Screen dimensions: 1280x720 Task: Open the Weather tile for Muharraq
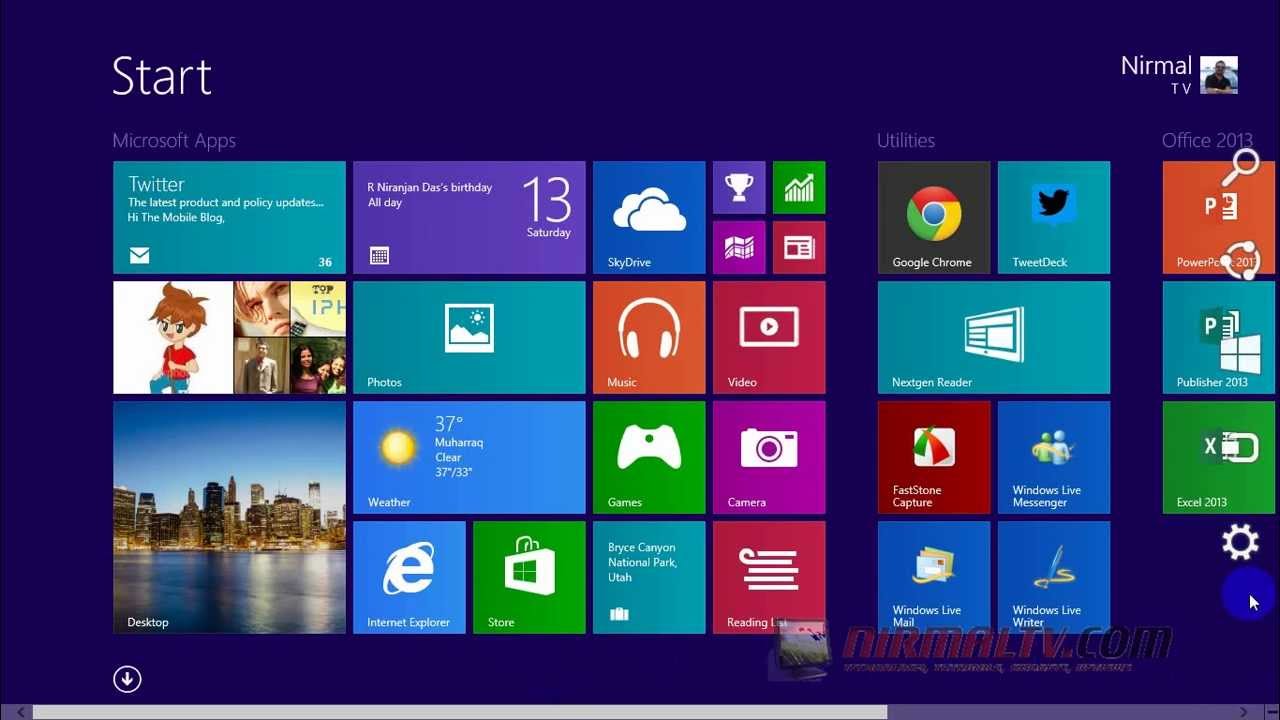[469, 457]
